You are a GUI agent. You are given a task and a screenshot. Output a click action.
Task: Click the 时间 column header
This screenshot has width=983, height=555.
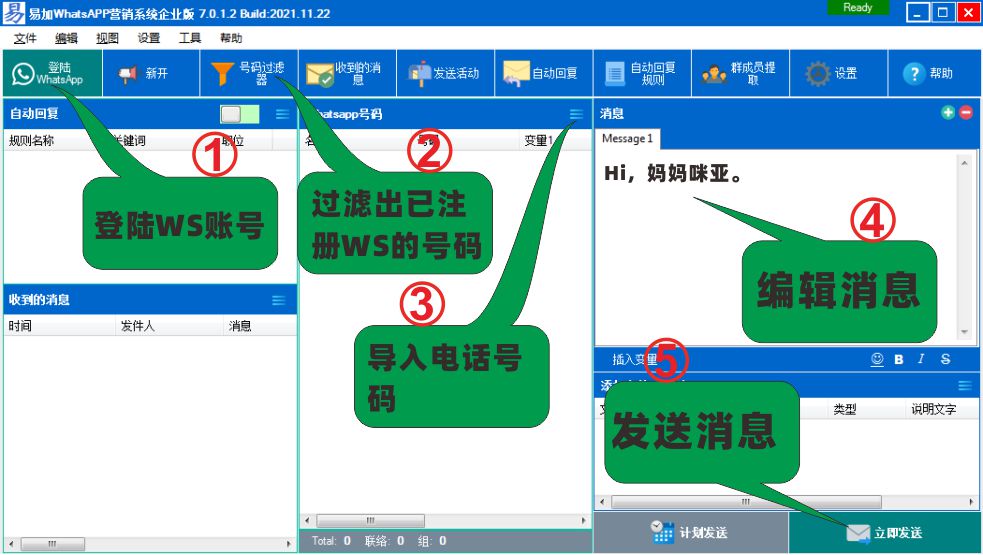pyautogui.click(x=20, y=325)
